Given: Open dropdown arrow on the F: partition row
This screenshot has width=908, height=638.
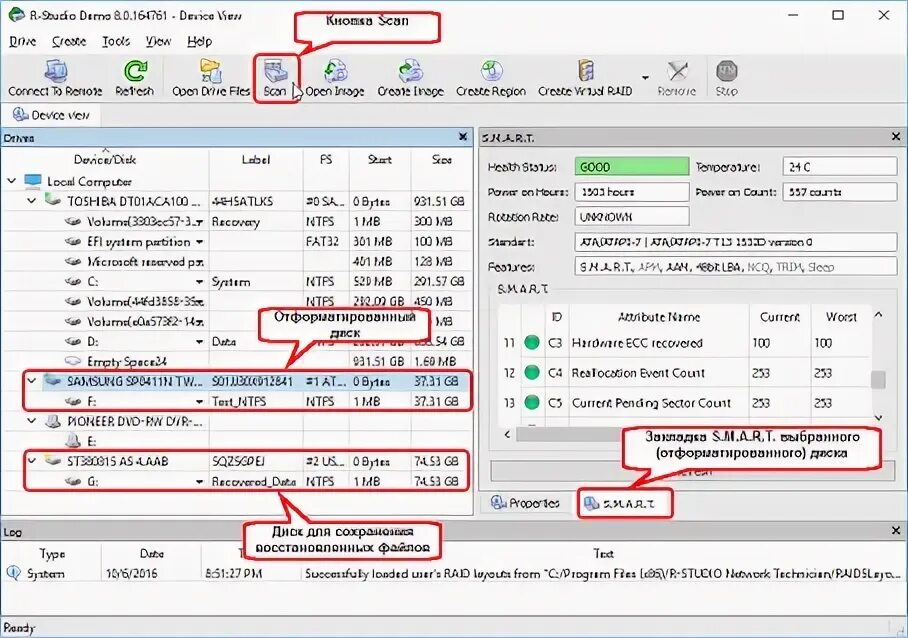Looking at the screenshot, I should pyautogui.click(x=199, y=402).
